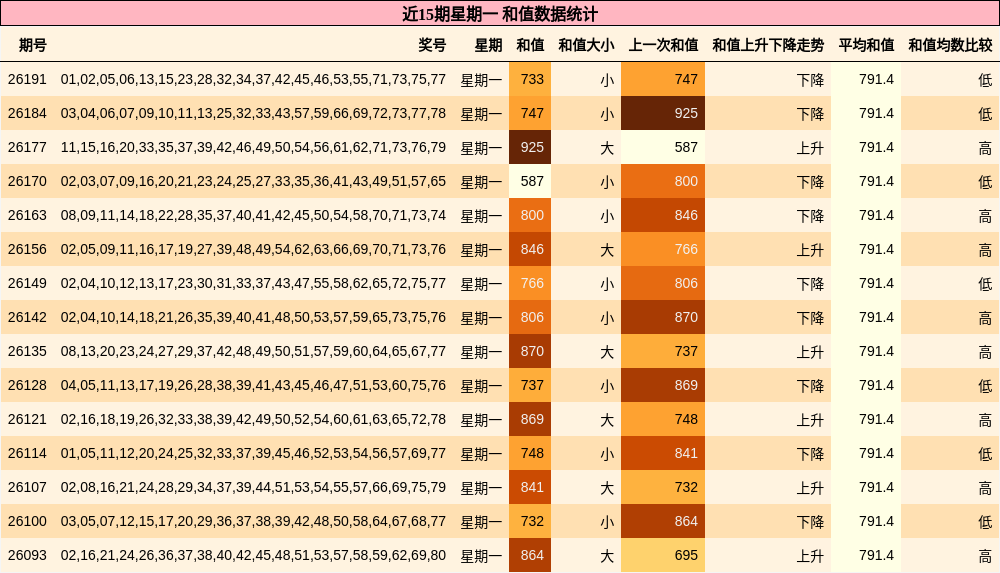This screenshot has height=573, width=1000.
Task: Select period number 26156
Action: pos(27,249)
